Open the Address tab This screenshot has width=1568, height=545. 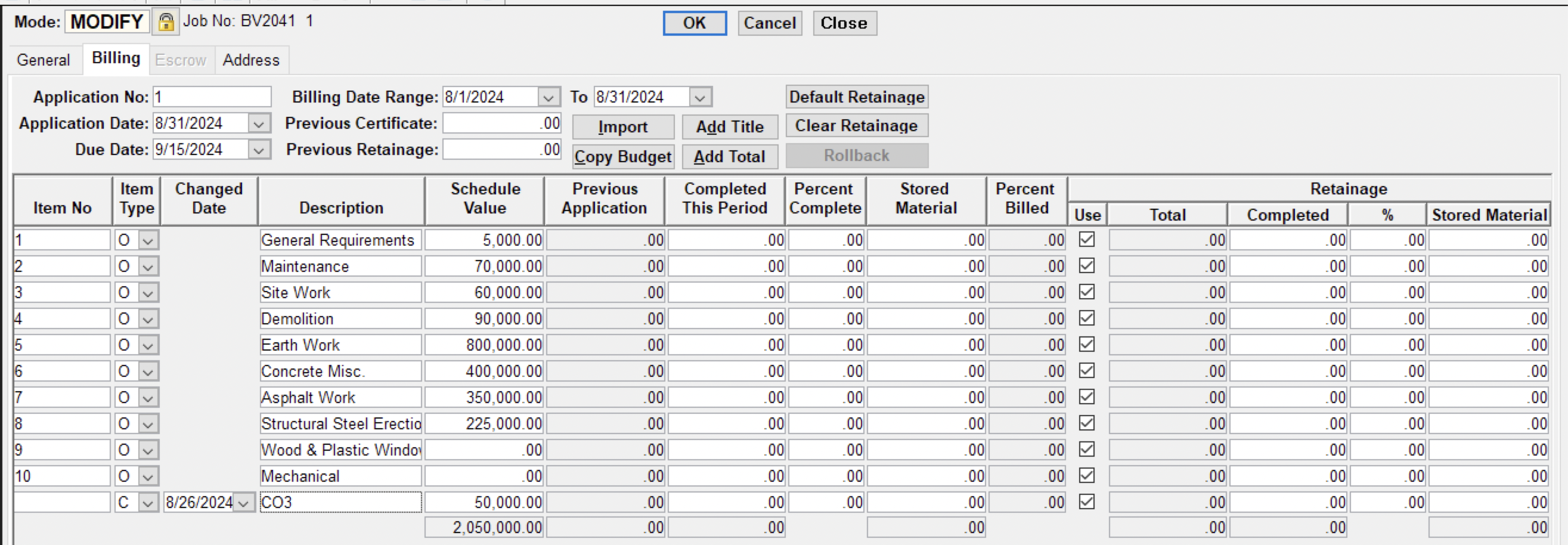251,60
